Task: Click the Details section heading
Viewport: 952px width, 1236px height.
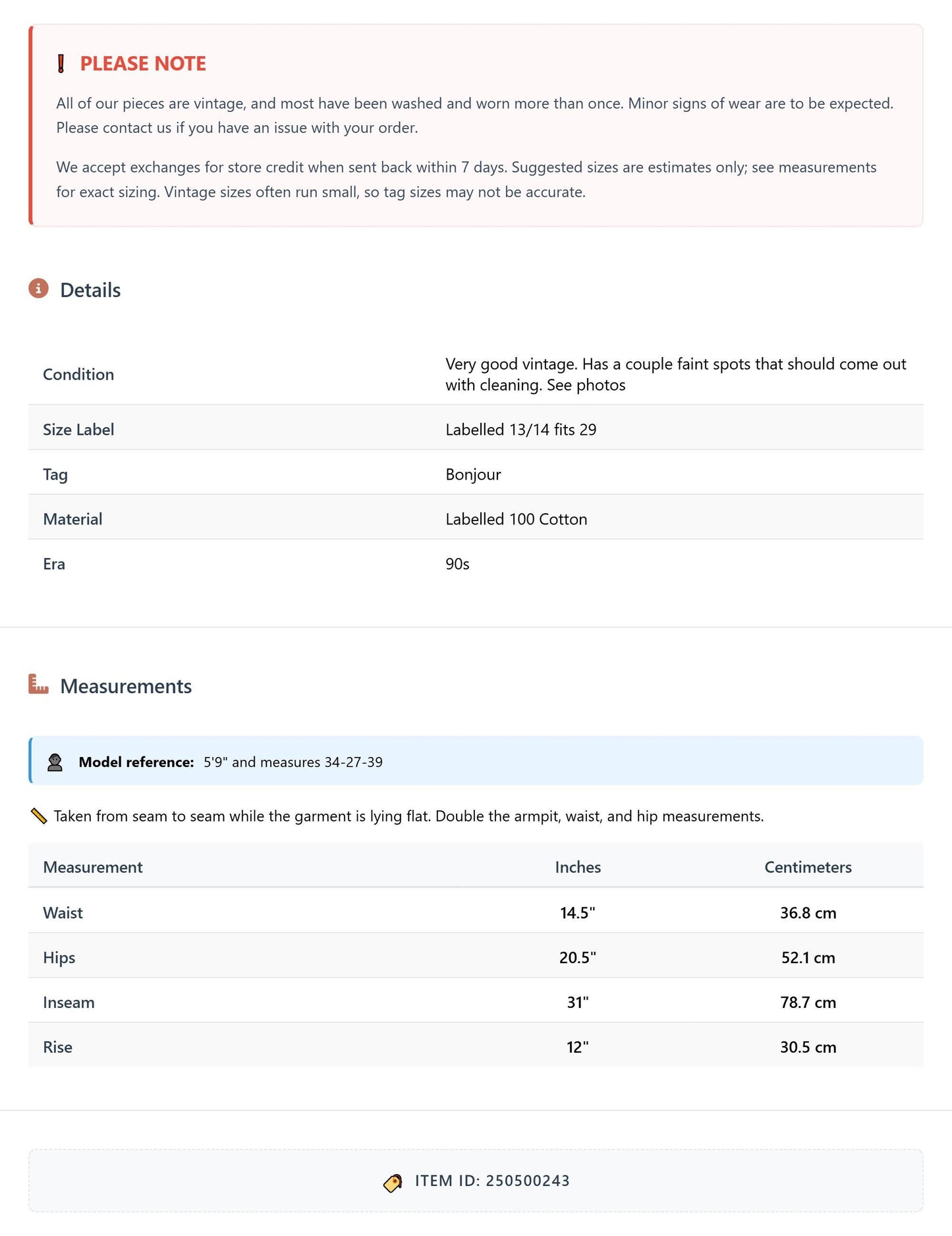Action: pos(90,291)
